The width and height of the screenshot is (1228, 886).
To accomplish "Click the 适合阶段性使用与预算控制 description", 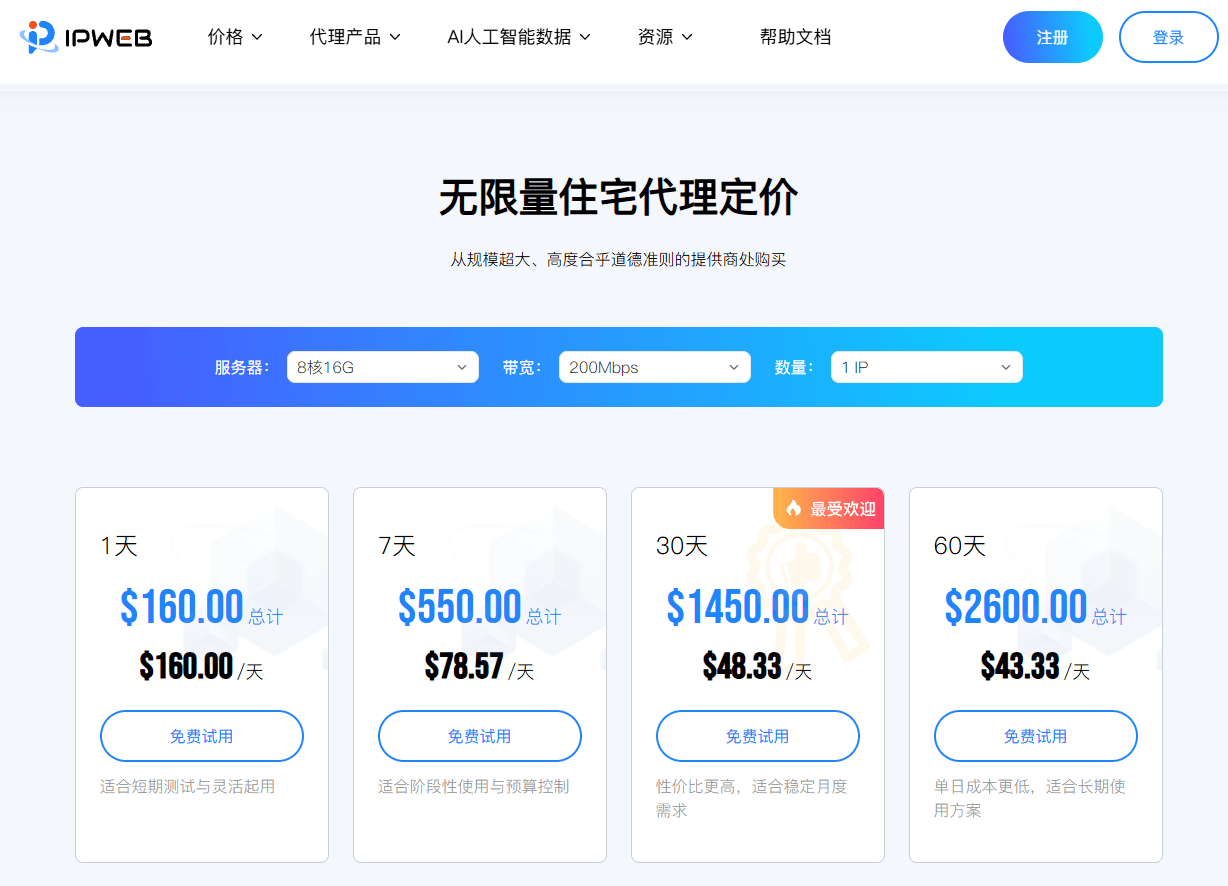I will (474, 787).
